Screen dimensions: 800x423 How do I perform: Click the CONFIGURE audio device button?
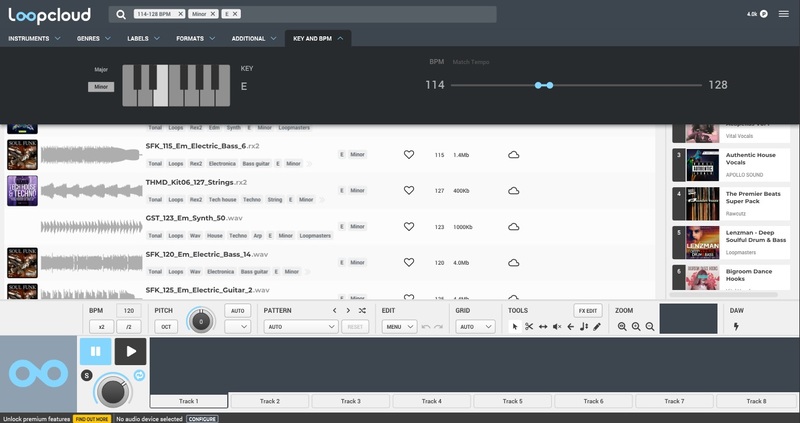tap(202, 419)
